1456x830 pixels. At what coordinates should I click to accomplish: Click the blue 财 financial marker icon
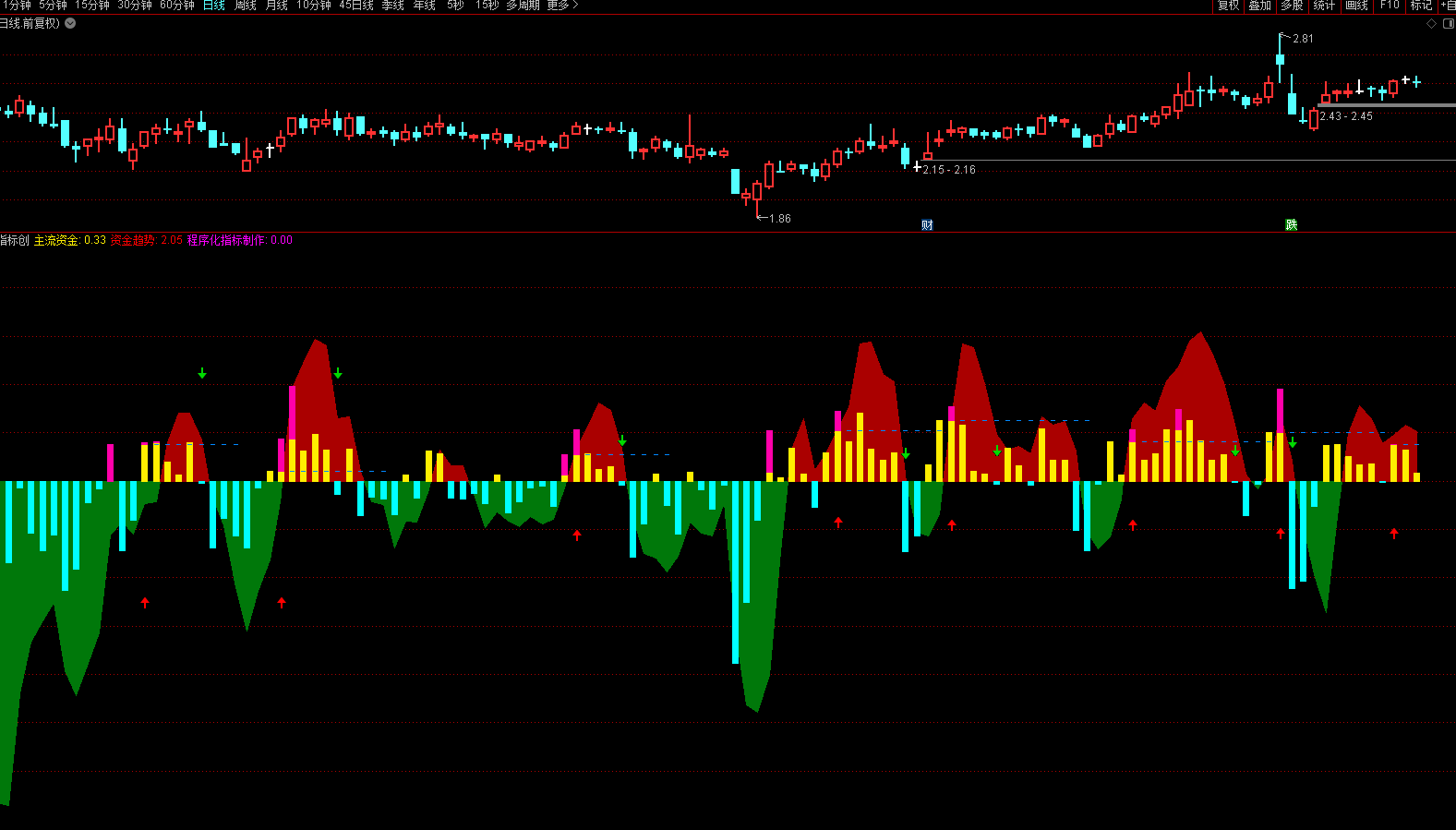(927, 225)
